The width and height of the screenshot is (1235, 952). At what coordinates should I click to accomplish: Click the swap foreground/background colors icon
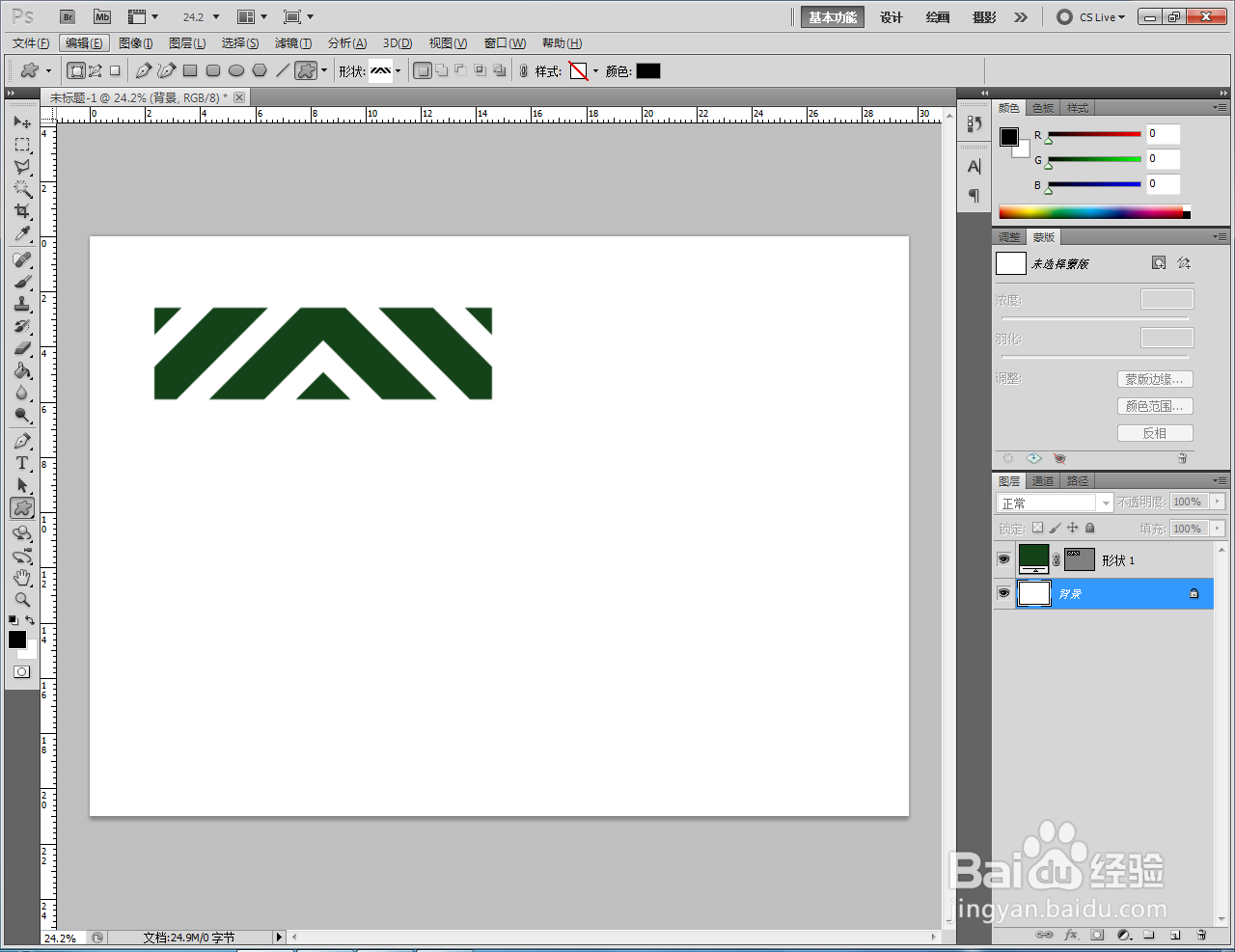31,620
